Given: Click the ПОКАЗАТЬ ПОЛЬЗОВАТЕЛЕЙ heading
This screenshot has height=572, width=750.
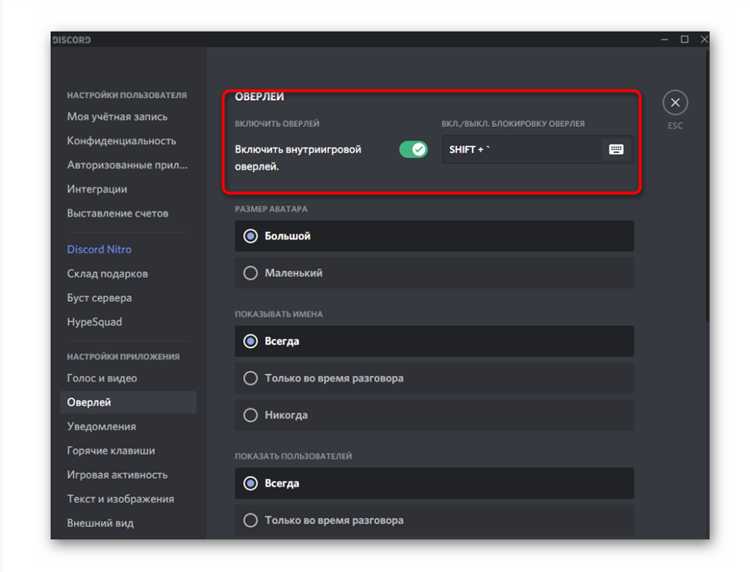Looking at the screenshot, I should click(293, 456).
